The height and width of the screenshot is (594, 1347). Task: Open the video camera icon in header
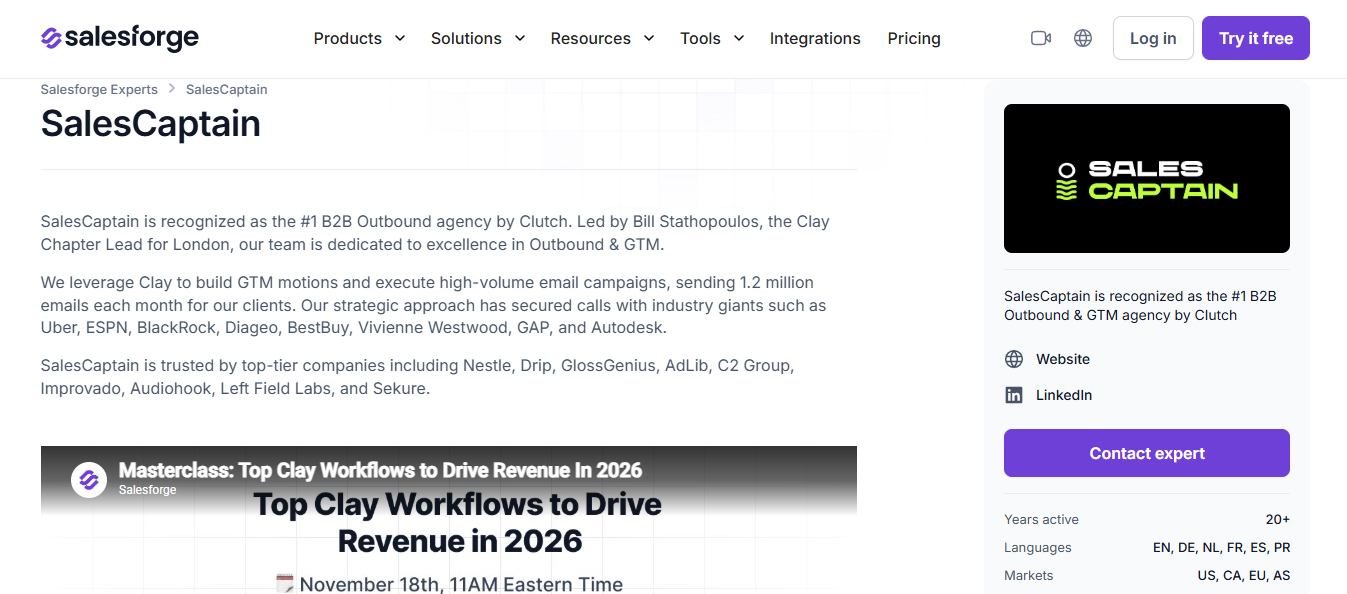coord(1041,38)
